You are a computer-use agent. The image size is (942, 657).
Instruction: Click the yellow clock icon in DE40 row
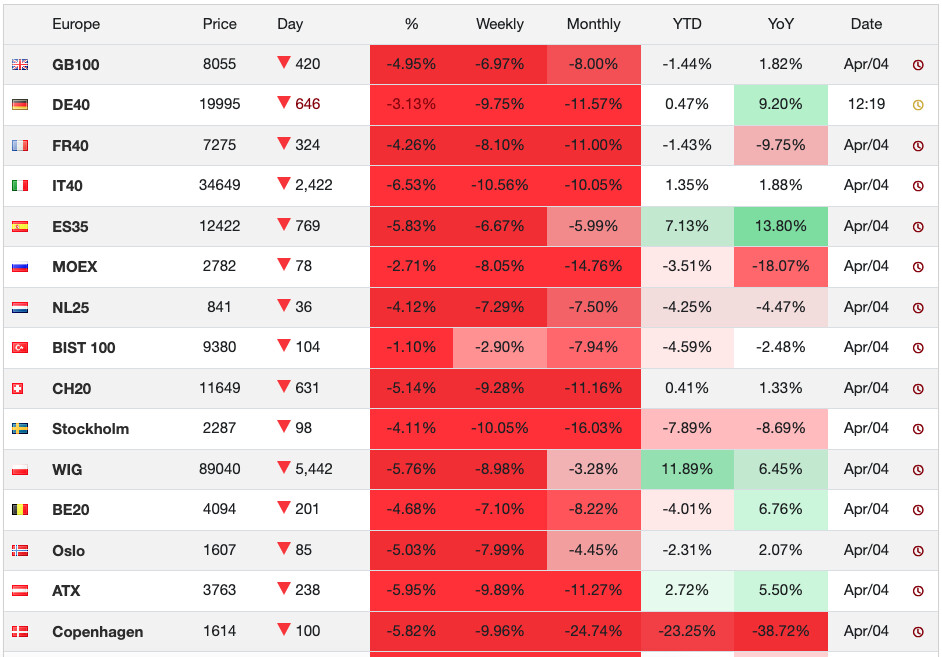coord(918,105)
